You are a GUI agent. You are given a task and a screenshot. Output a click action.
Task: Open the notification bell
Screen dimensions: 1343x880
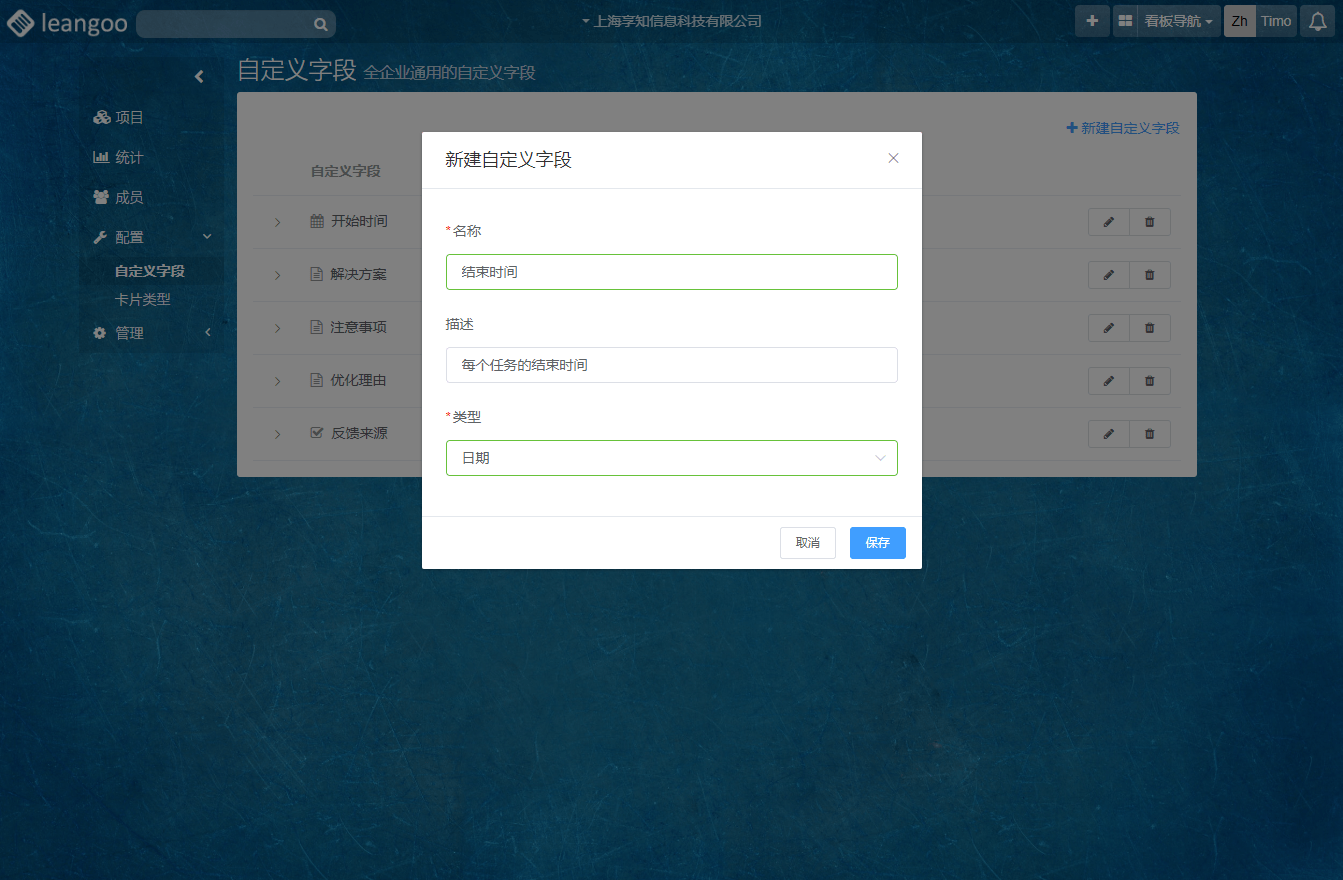[x=1318, y=21]
